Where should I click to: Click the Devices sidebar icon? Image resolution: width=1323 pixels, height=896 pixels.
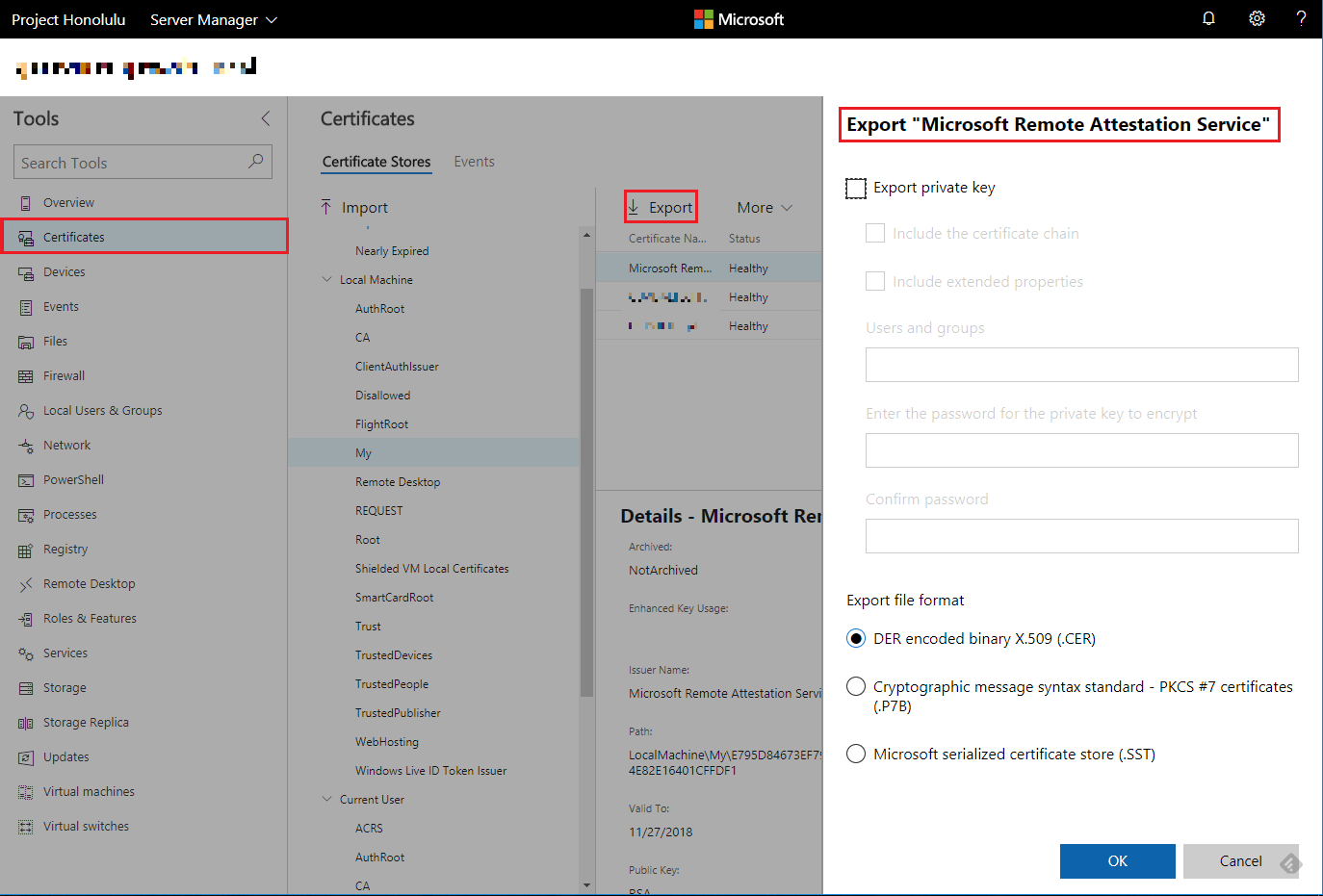click(26, 272)
